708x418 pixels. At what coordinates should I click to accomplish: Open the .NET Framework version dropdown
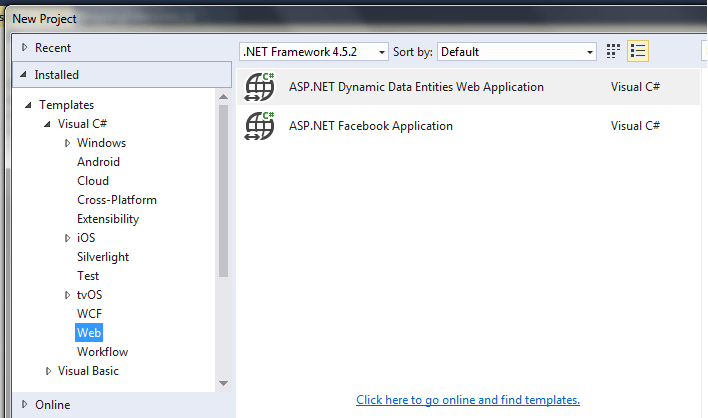coord(314,51)
